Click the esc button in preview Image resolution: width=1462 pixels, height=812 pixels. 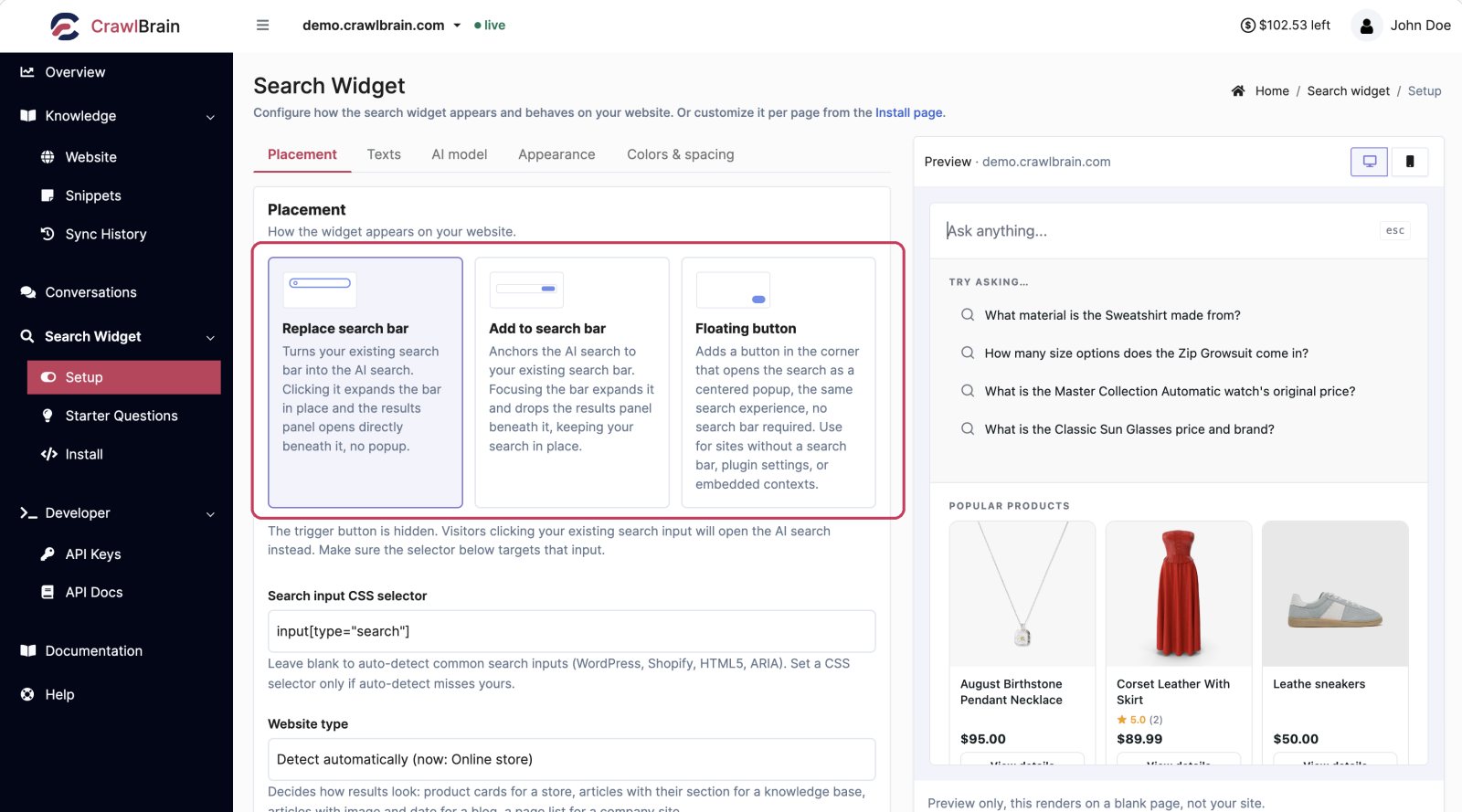(1394, 231)
